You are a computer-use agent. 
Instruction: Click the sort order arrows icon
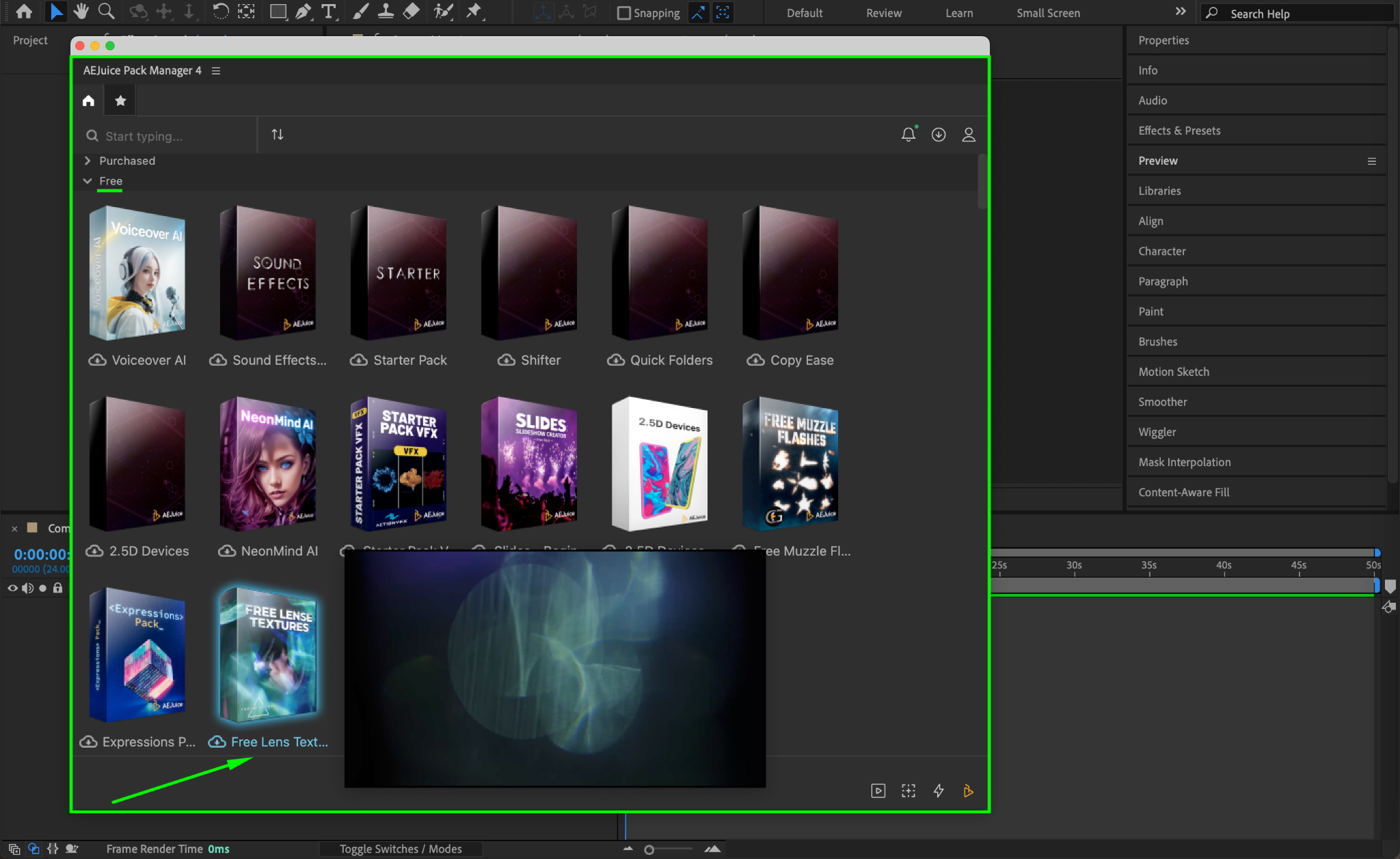pyautogui.click(x=277, y=135)
